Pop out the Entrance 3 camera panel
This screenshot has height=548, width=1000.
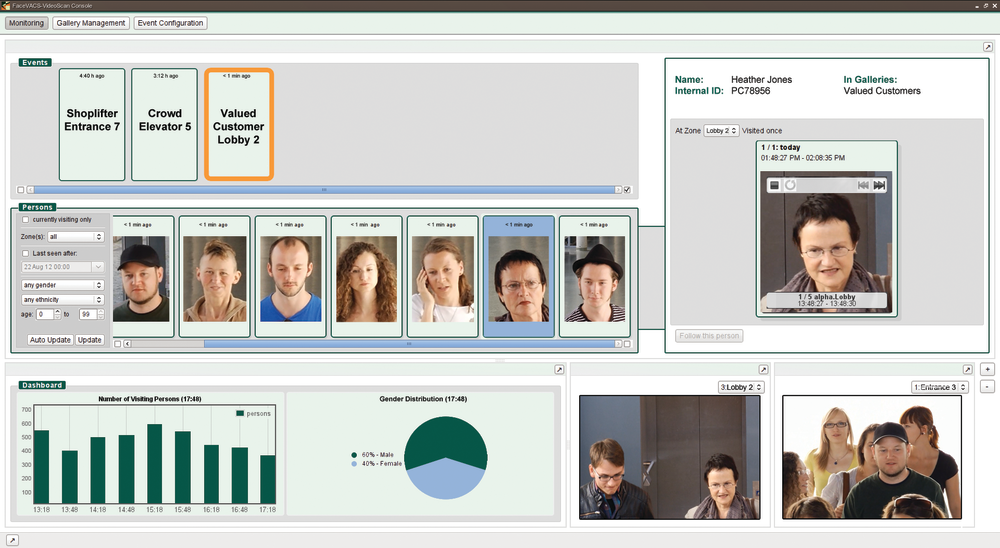967,370
